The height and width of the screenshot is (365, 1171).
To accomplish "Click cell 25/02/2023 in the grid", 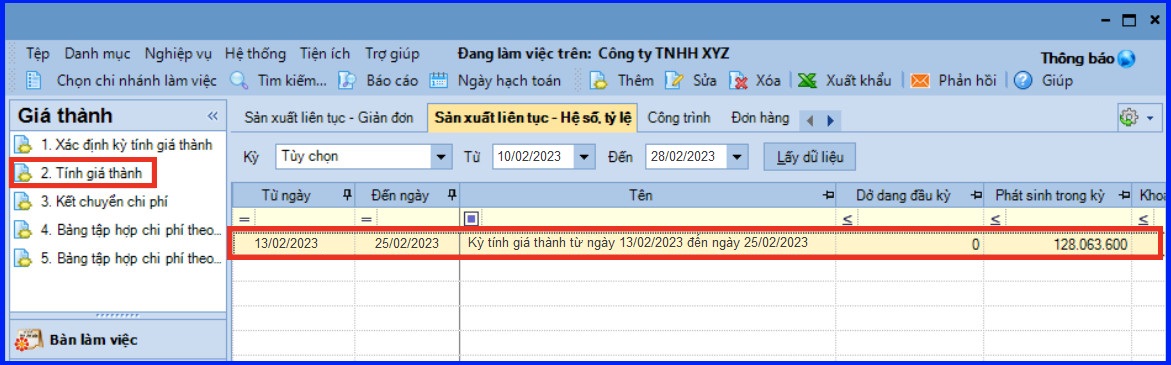I will coord(407,243).
